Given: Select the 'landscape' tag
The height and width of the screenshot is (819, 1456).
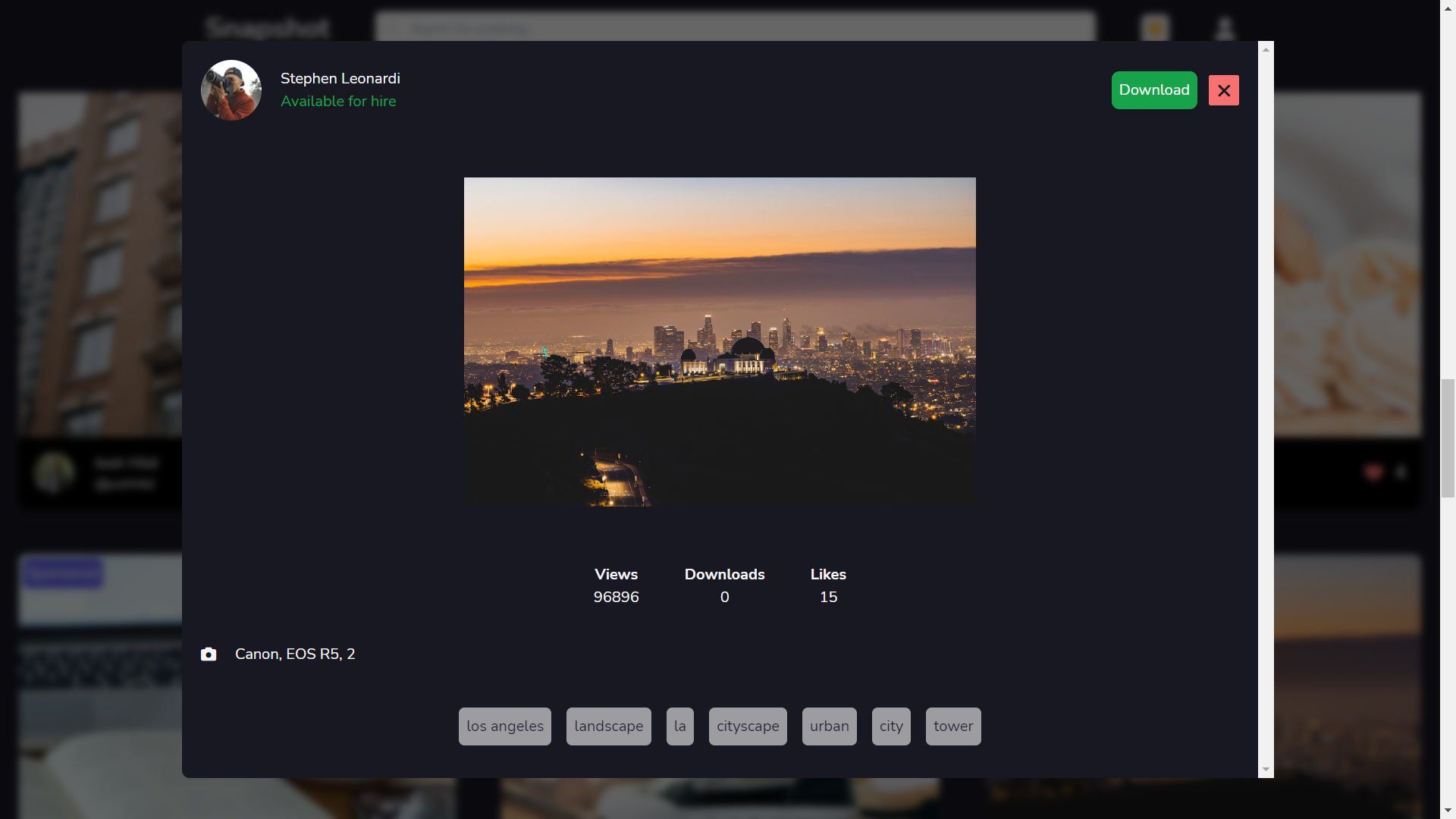Looking at the screenshot, I should tap(609, 726).
